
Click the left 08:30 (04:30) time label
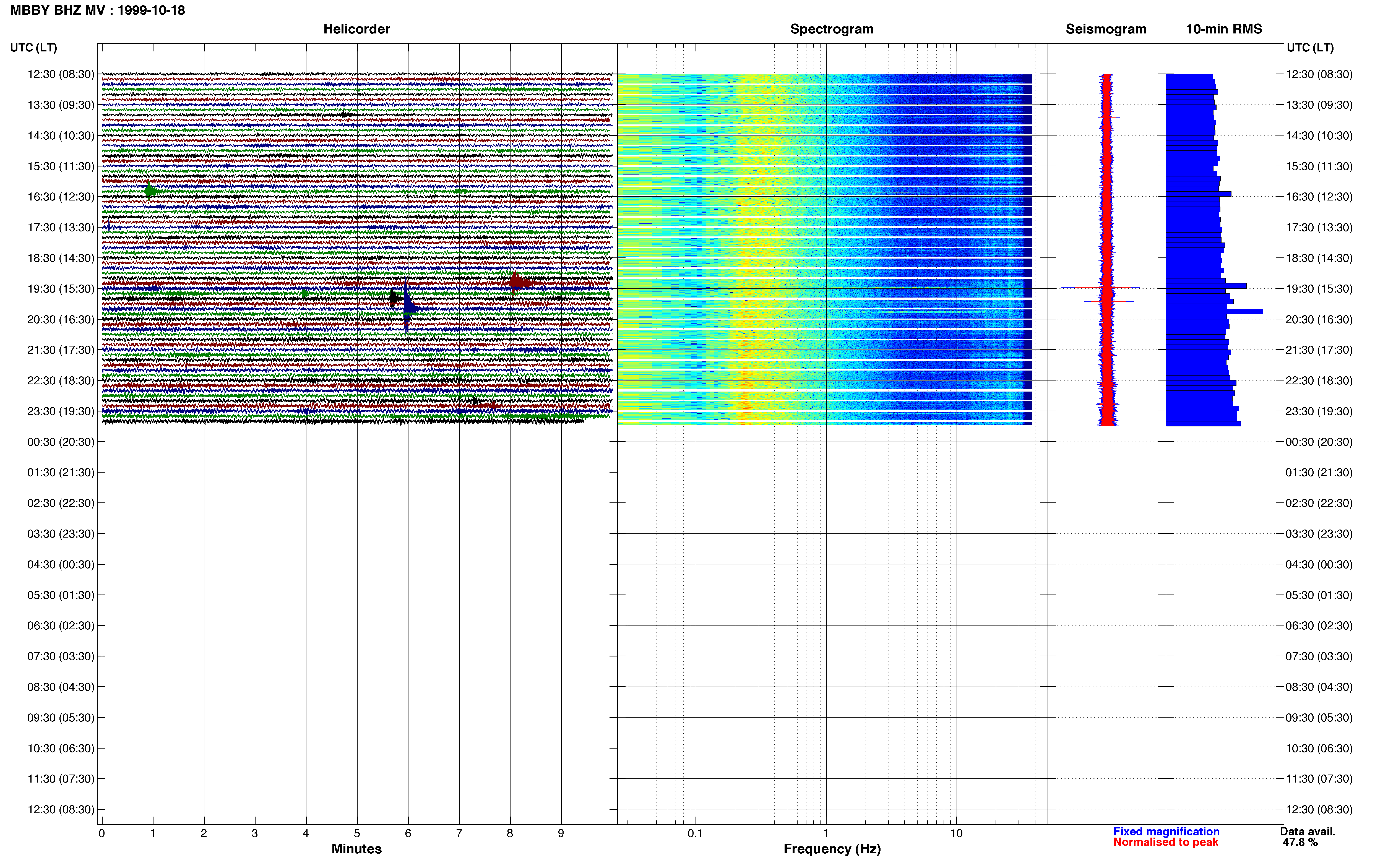click(61, 687)
